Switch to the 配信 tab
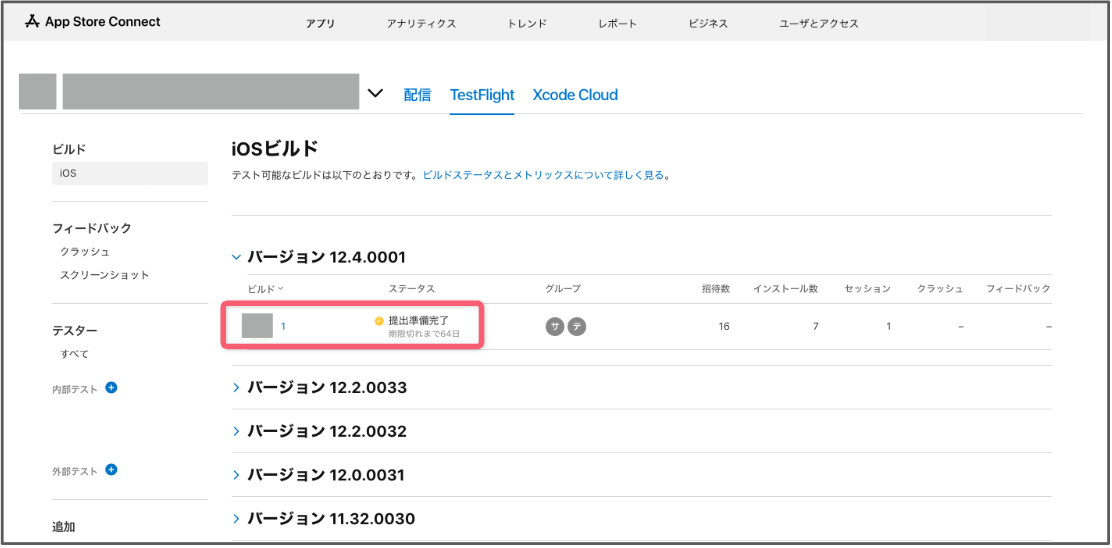Image resolution: width=1112 pixels, height=548 pixels. click(x=417, y=94)
